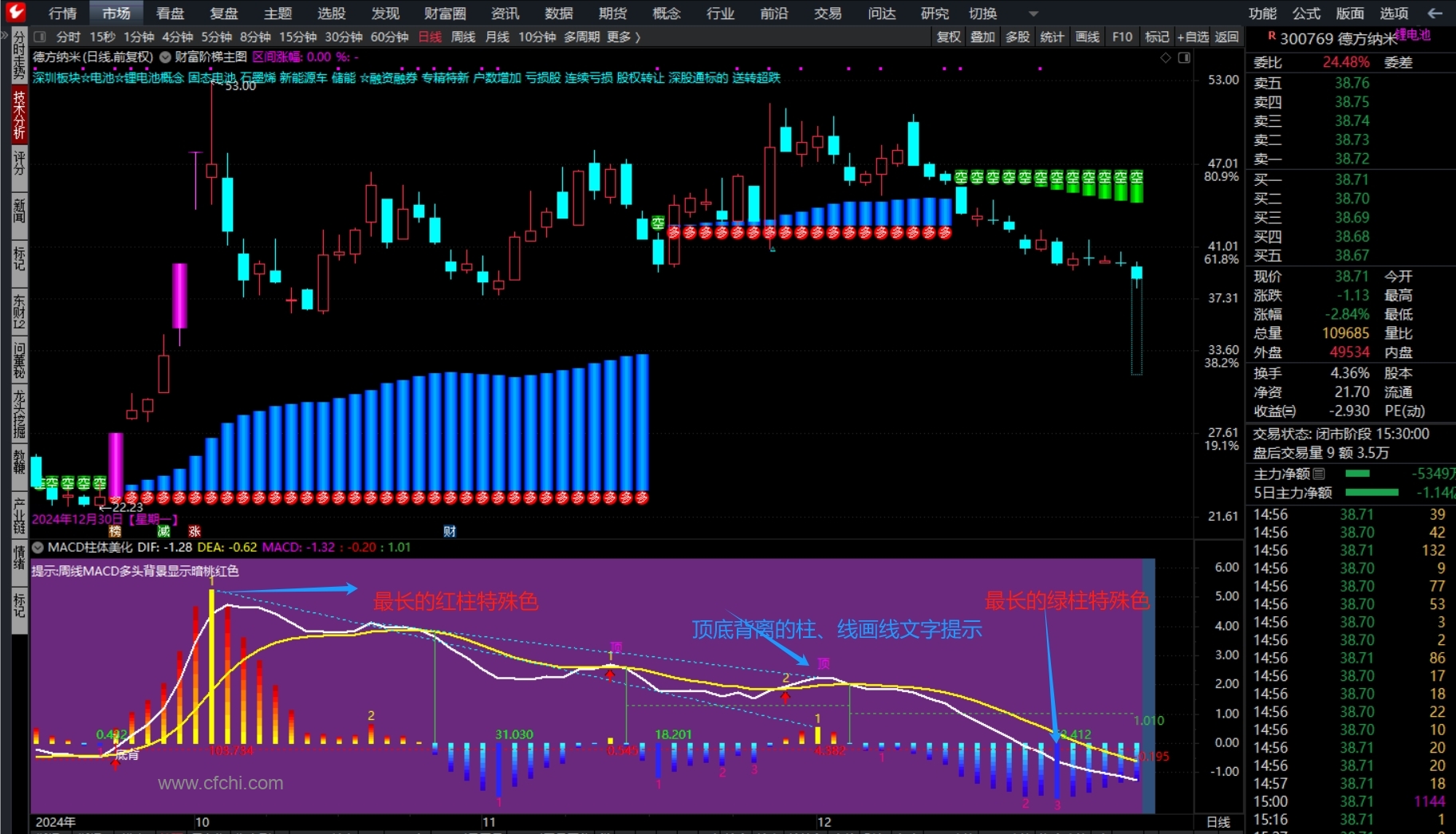The image size is (1456, 834).
Task: Click the stock title 300769 德方纳米
Action: [1338, 39]
